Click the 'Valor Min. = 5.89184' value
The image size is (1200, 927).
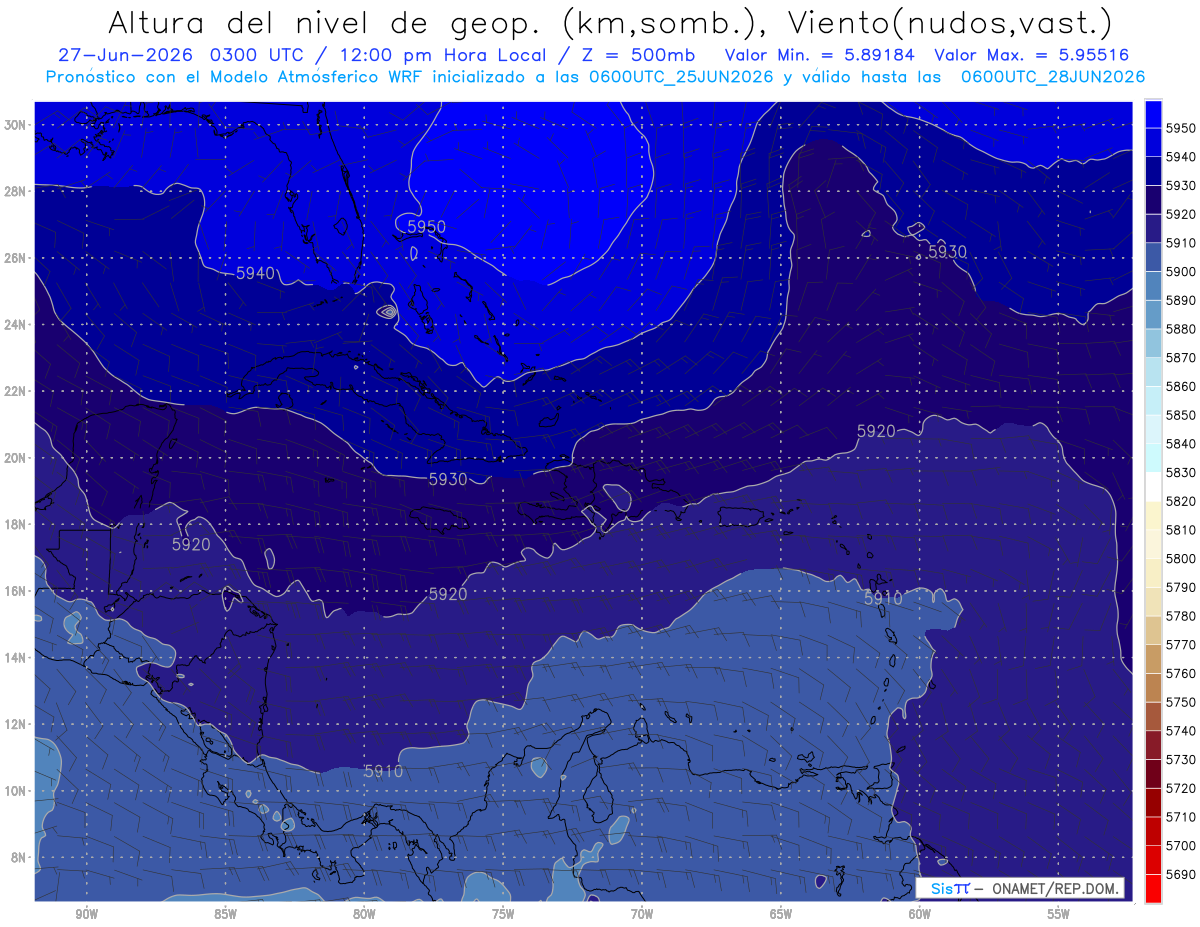point(819,56)
